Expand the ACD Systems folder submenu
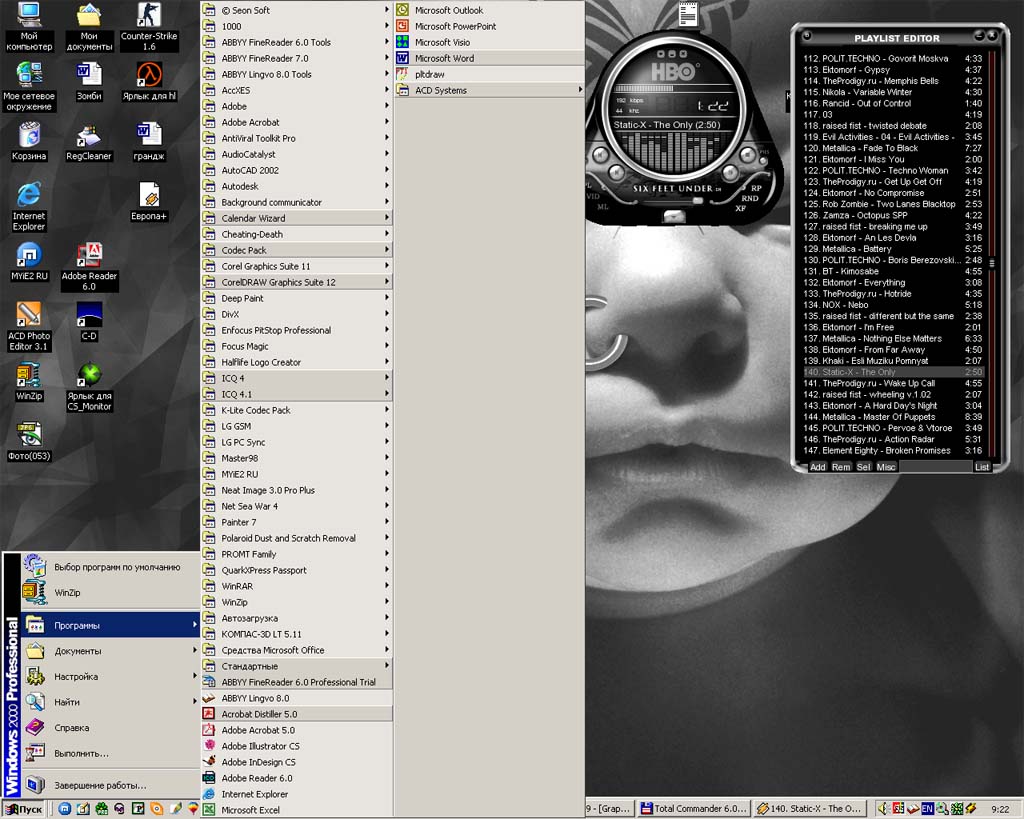 click(489, 90)
